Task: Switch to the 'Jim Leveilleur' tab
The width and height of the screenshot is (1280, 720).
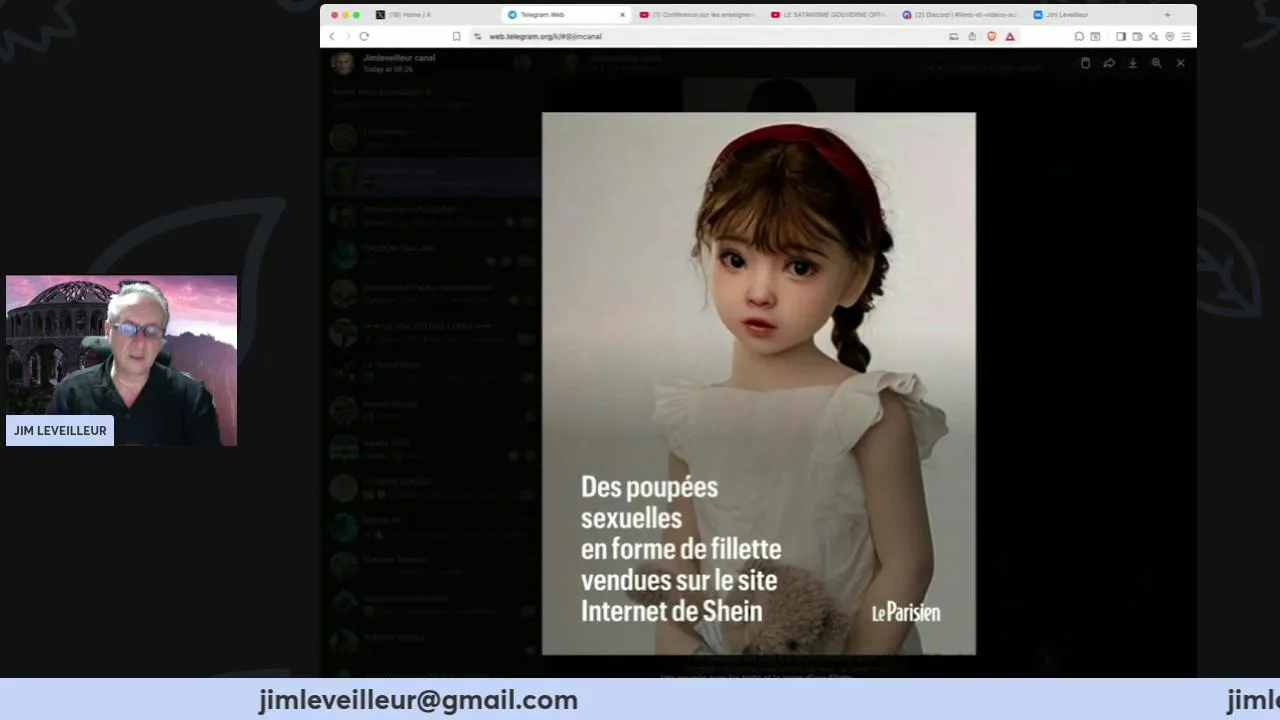Action: 1090,15
